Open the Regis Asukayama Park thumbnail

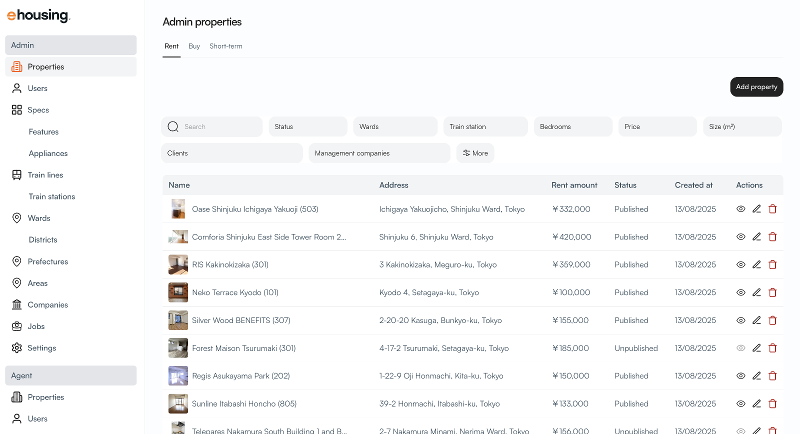pos(178,376)
